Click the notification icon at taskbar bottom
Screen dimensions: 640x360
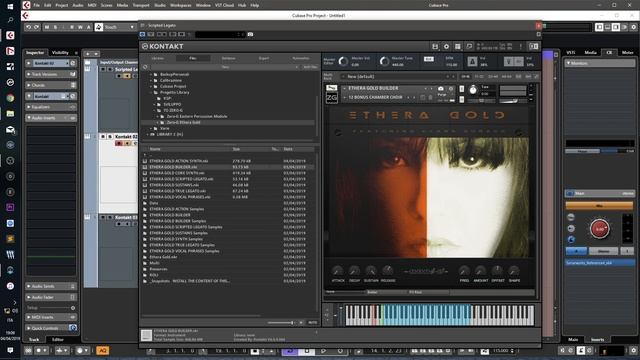(x=10, y=351)
